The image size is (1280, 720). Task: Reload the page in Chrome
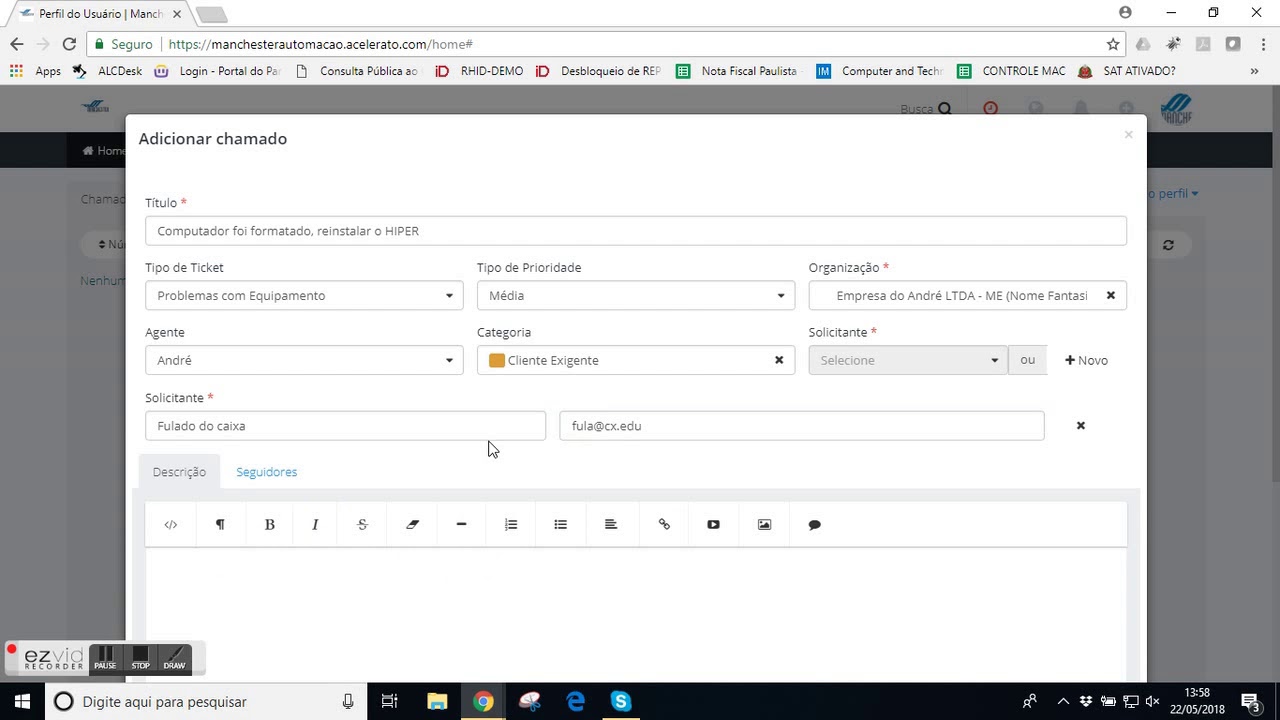pyautogui.click(x=69, y=44)
